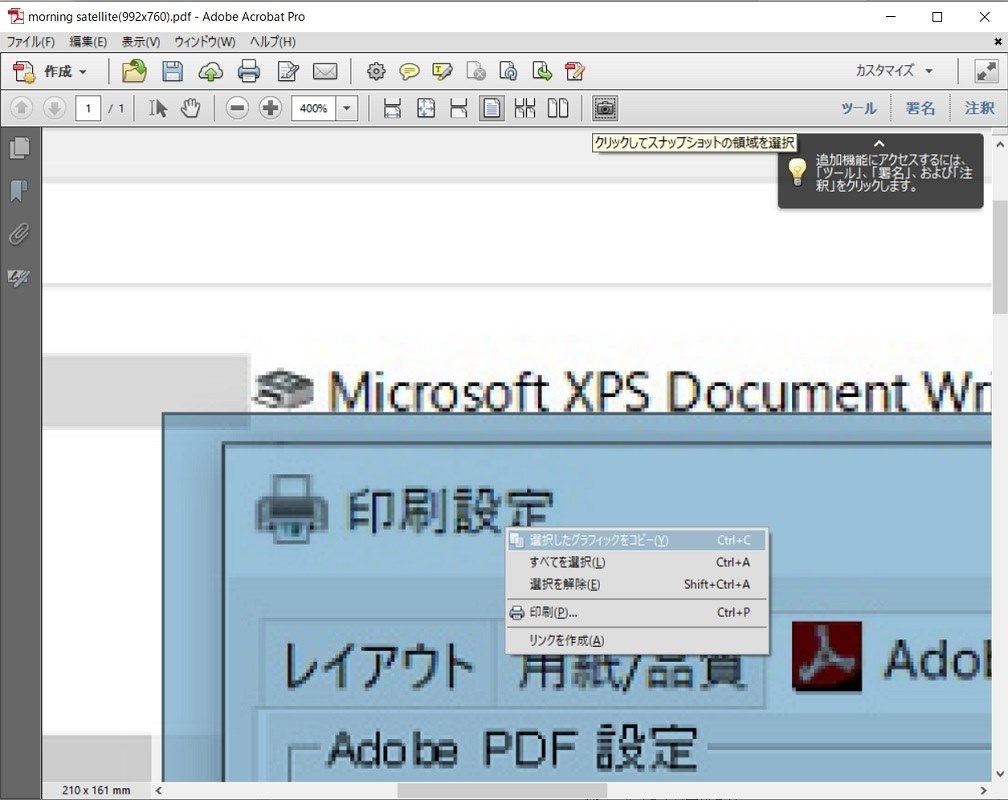Screen dimensions: 1008x800
Task: Print the file using the printer toolbar icon
Action: [249, 71]
